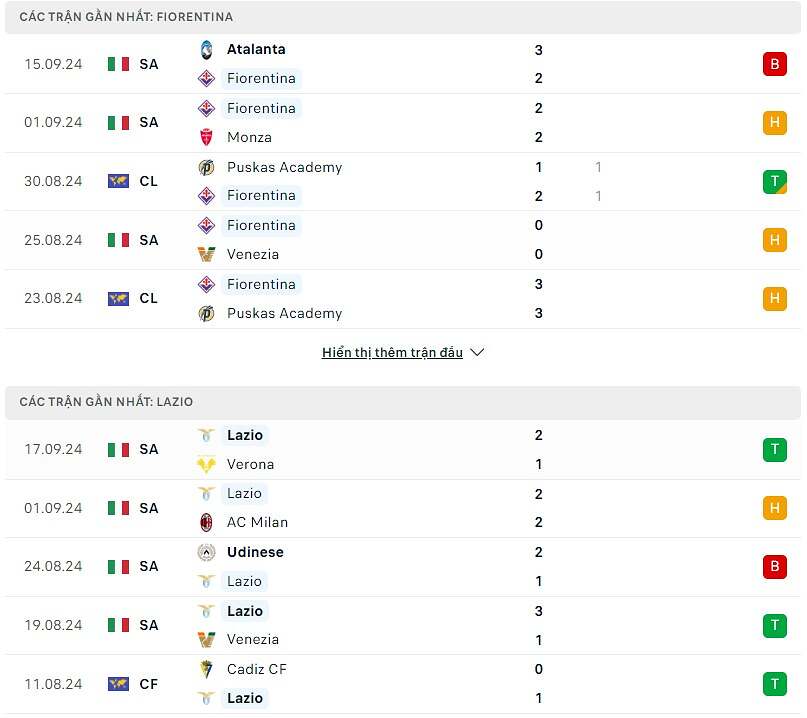Screen dimensions: 807x718
Task: Click the red B badge for Atalanta match
Action: point(774,64)
